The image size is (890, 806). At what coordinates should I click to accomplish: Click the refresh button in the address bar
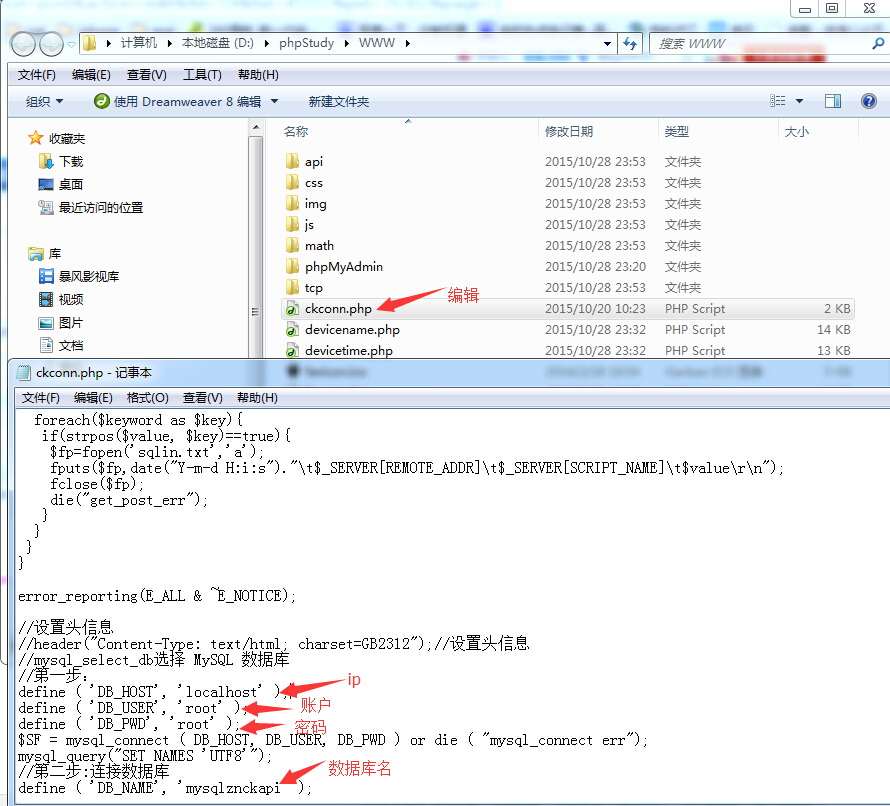coord(630,43)
